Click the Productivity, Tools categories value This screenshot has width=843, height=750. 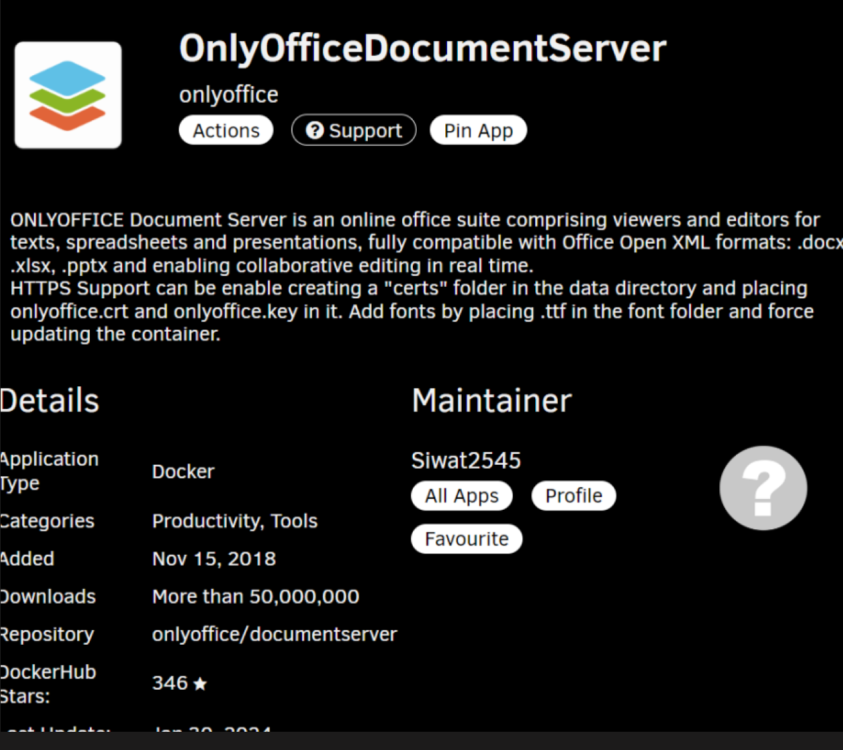click(234, 521)
